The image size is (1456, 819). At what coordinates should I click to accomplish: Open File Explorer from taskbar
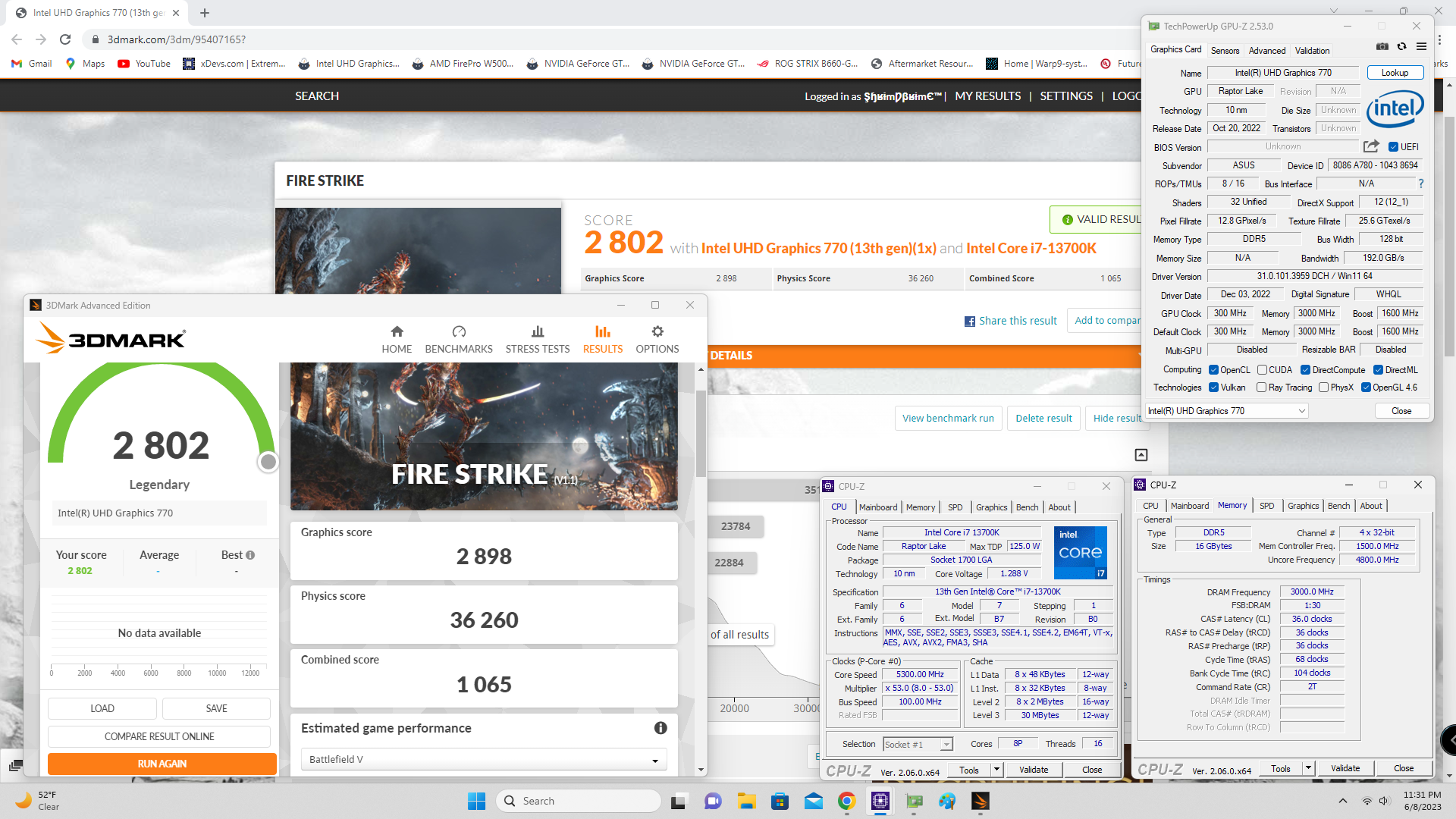(746, 801)
